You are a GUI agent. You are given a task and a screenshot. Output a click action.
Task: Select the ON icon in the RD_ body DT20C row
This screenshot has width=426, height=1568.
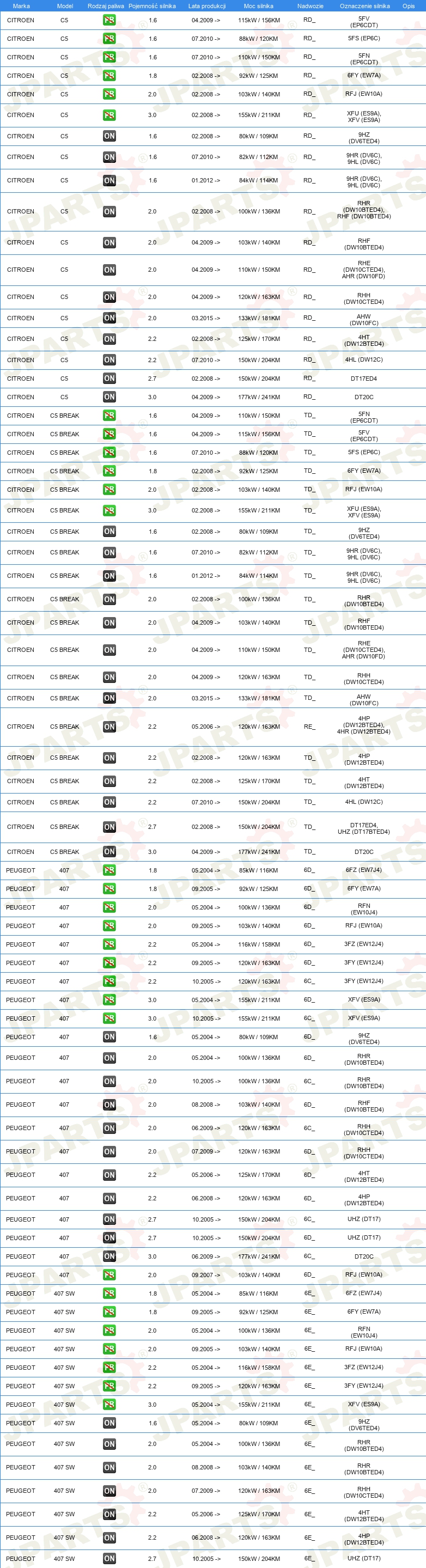[x=109, y=397]
